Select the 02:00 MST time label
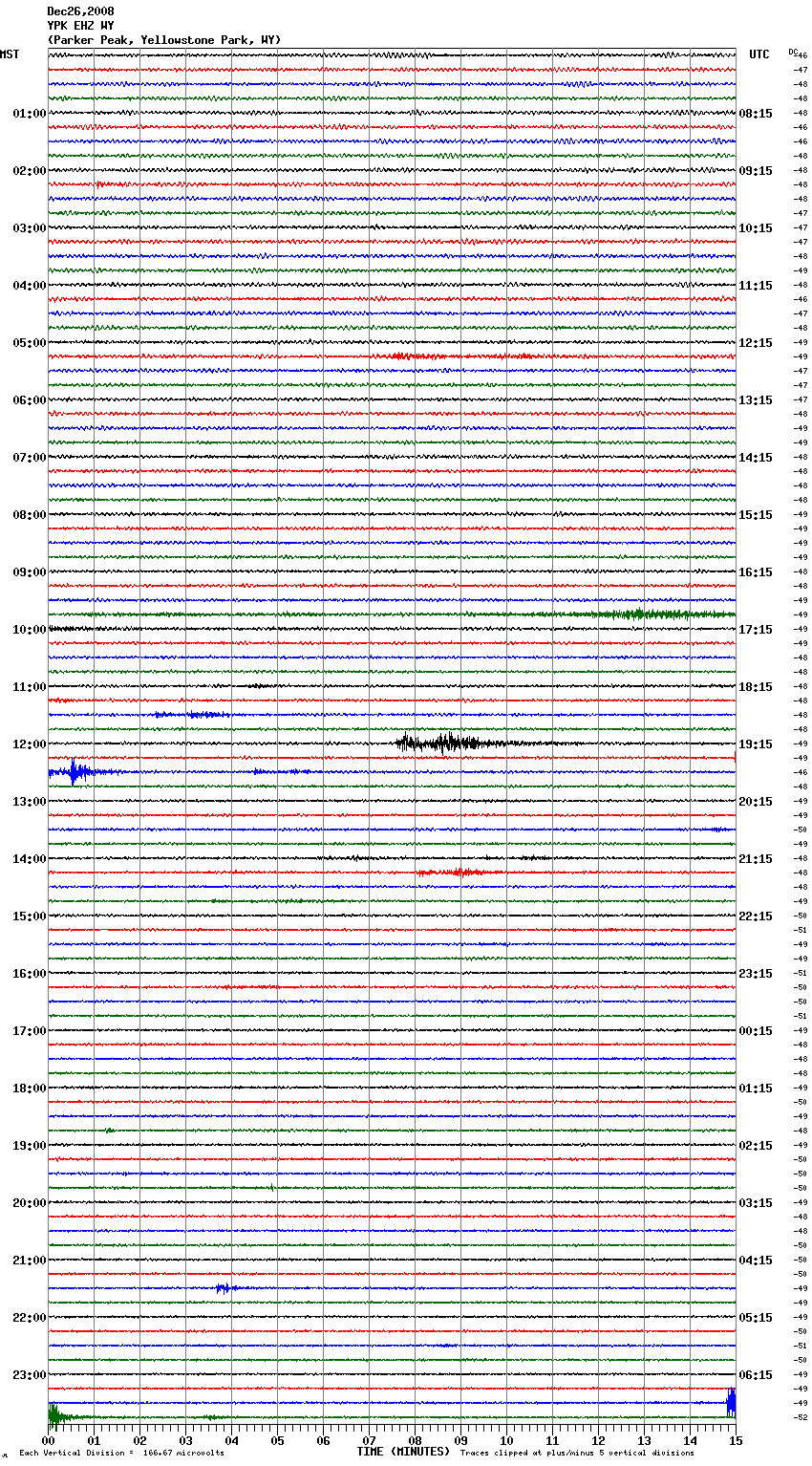Screen dimensions: 812x1466 30,171
